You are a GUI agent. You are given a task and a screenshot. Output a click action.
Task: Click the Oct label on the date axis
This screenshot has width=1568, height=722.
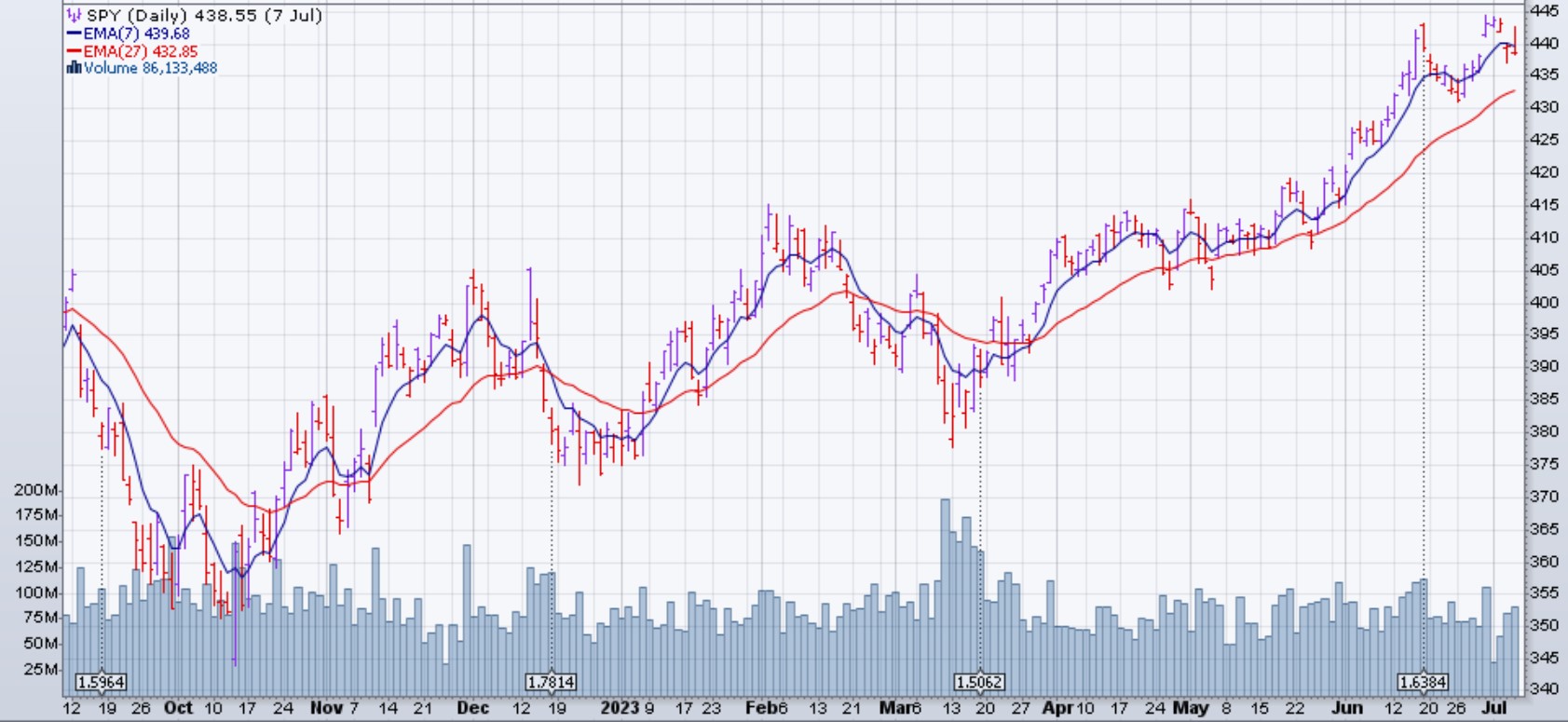[178, 708]
